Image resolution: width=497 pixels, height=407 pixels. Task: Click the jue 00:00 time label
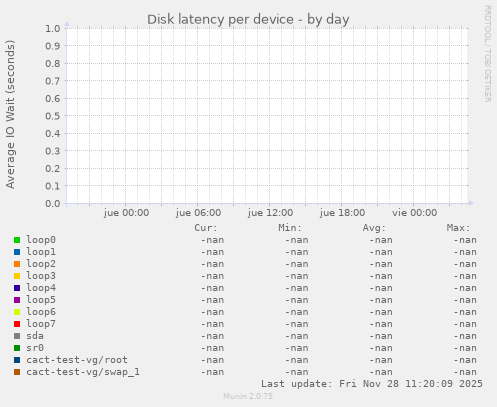tap(126, 213)
